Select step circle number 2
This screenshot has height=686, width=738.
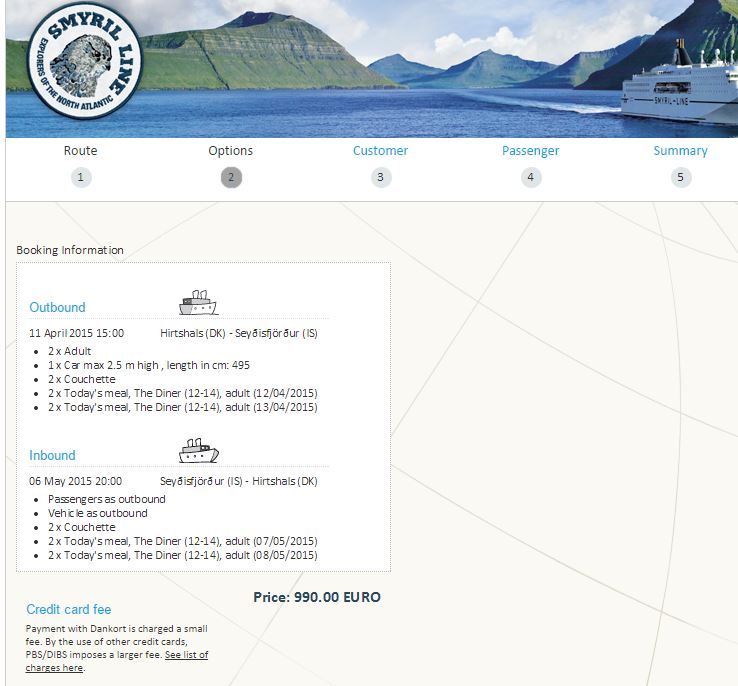[x=231, y=177]
